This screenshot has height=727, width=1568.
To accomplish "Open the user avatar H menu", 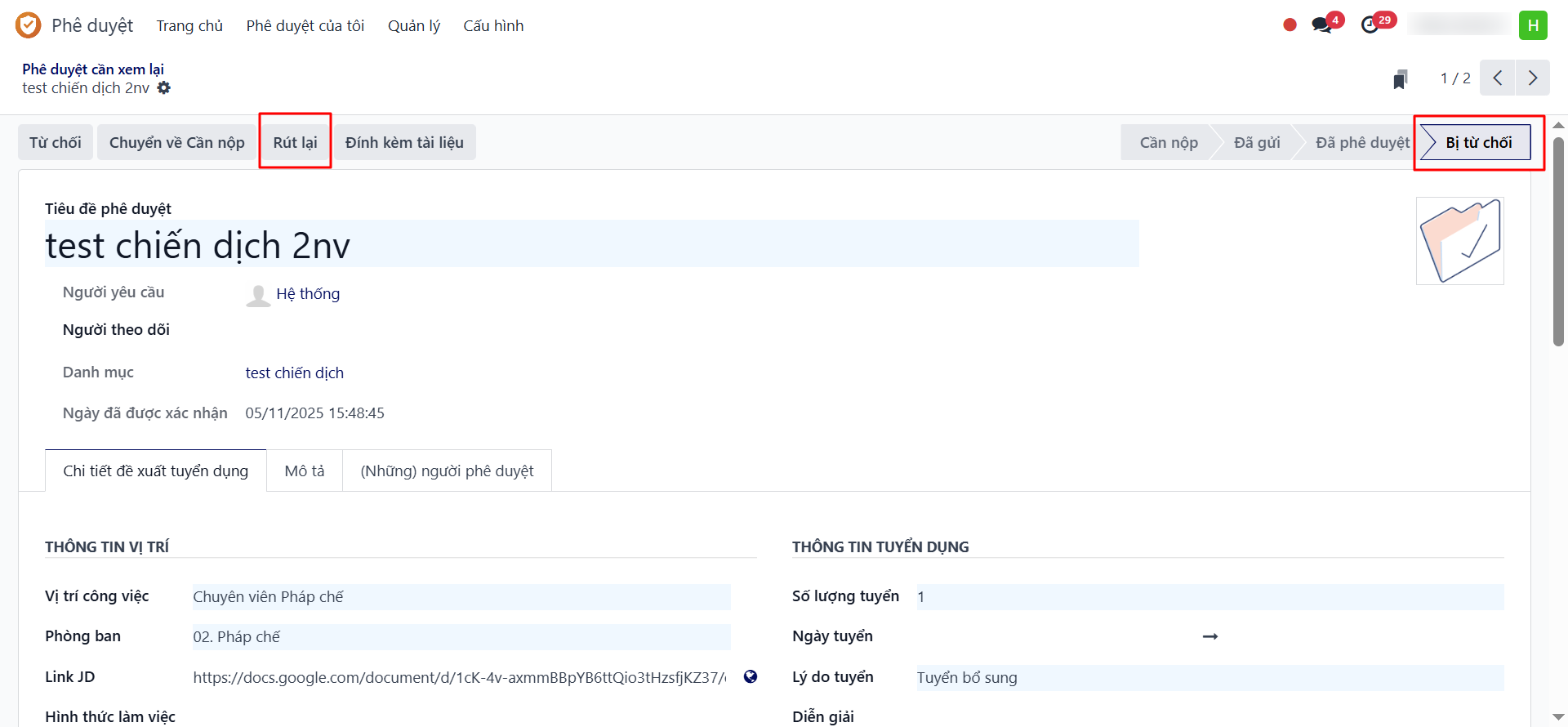I will (x=1533, y=25).
